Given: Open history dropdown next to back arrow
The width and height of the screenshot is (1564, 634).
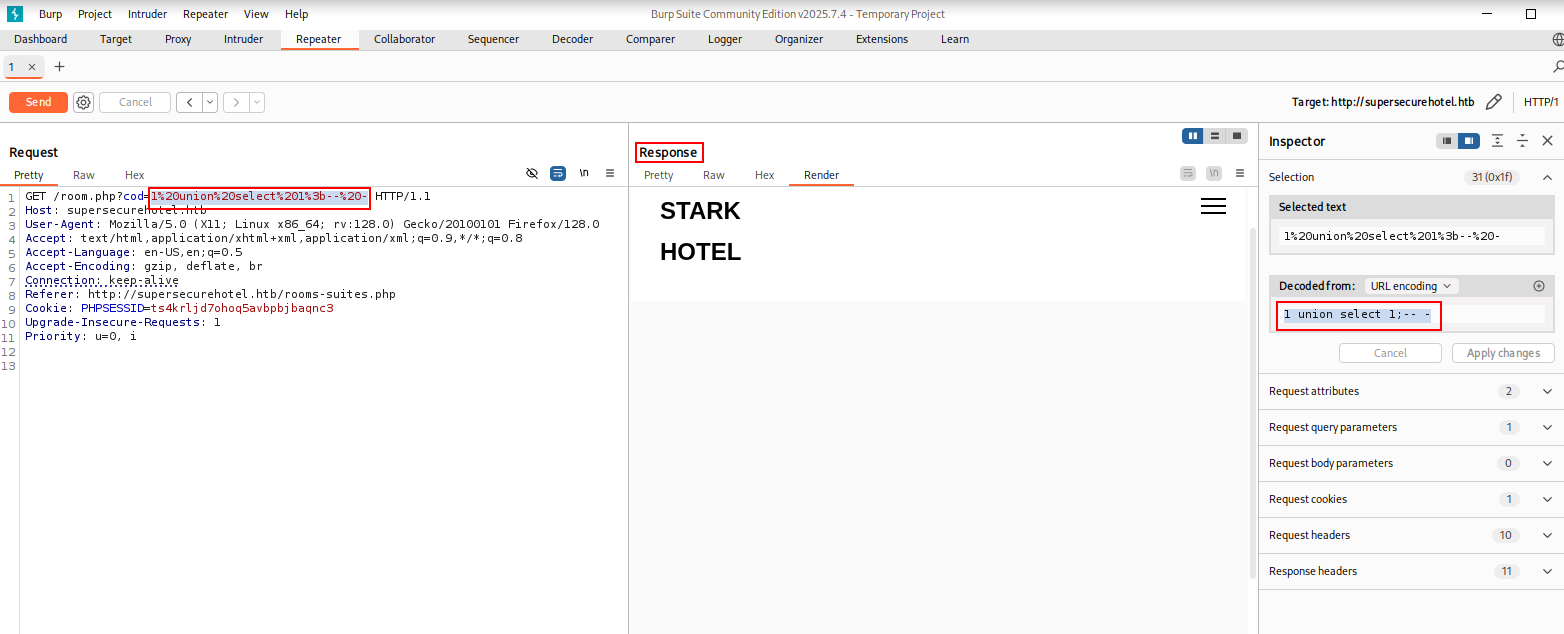Looking at the screenshot, I should [210, 102].
